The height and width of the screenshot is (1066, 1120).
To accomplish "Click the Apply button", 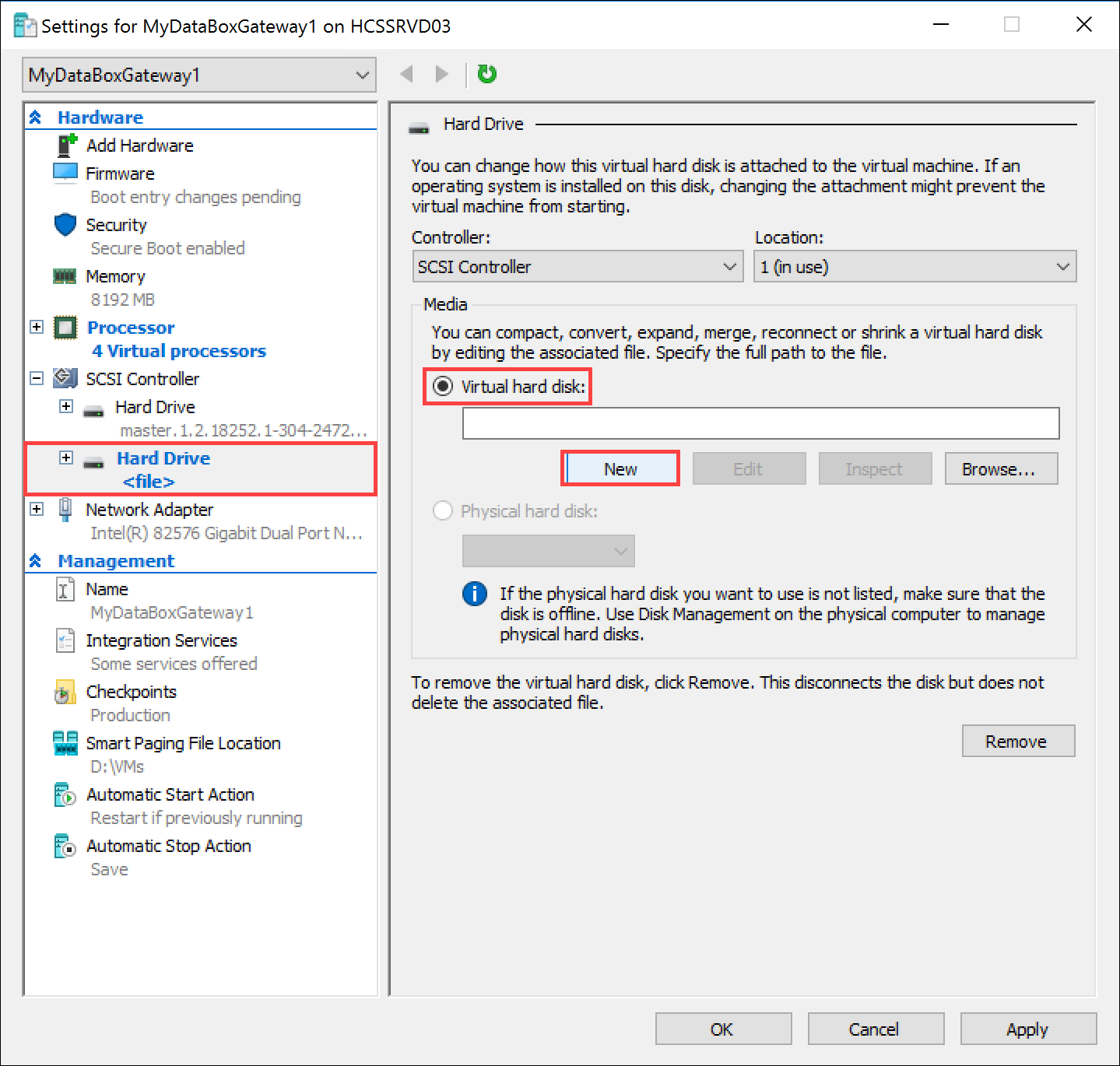I will [x=1028, y=1029].
